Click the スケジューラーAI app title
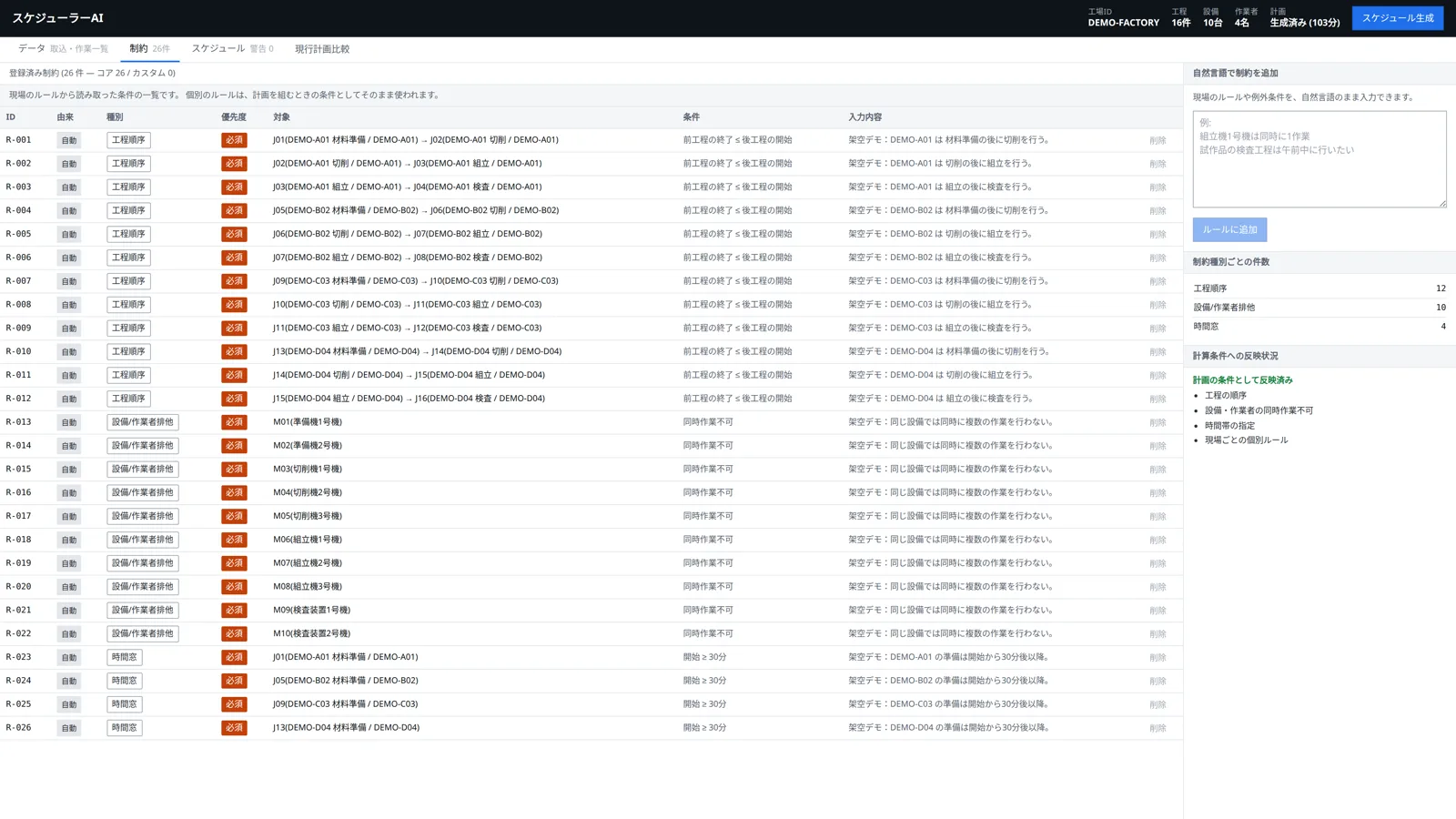This screenshot has width=1456, height=819. [57, 18]
